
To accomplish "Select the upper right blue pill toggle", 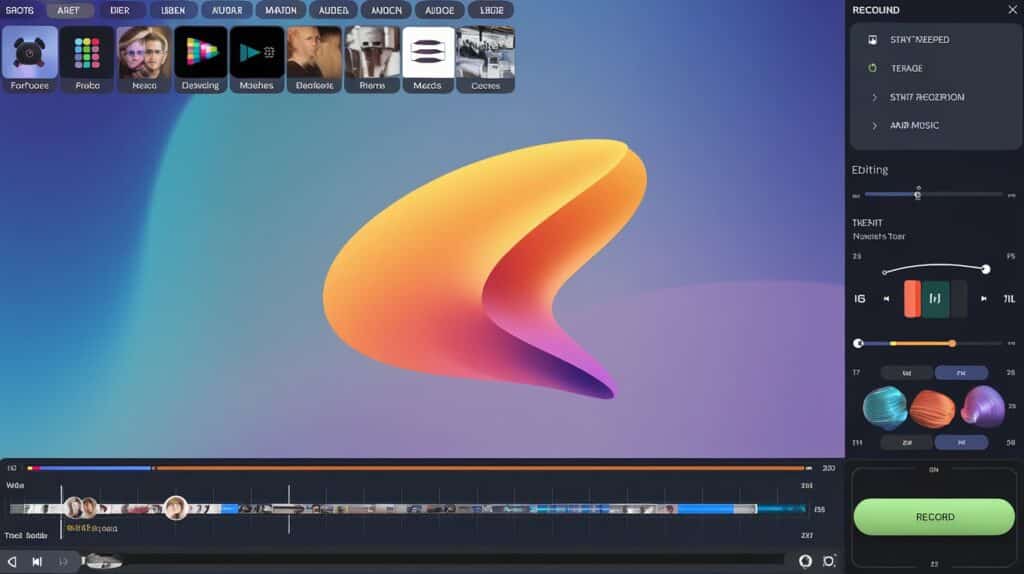I will [x=961, y=373].
